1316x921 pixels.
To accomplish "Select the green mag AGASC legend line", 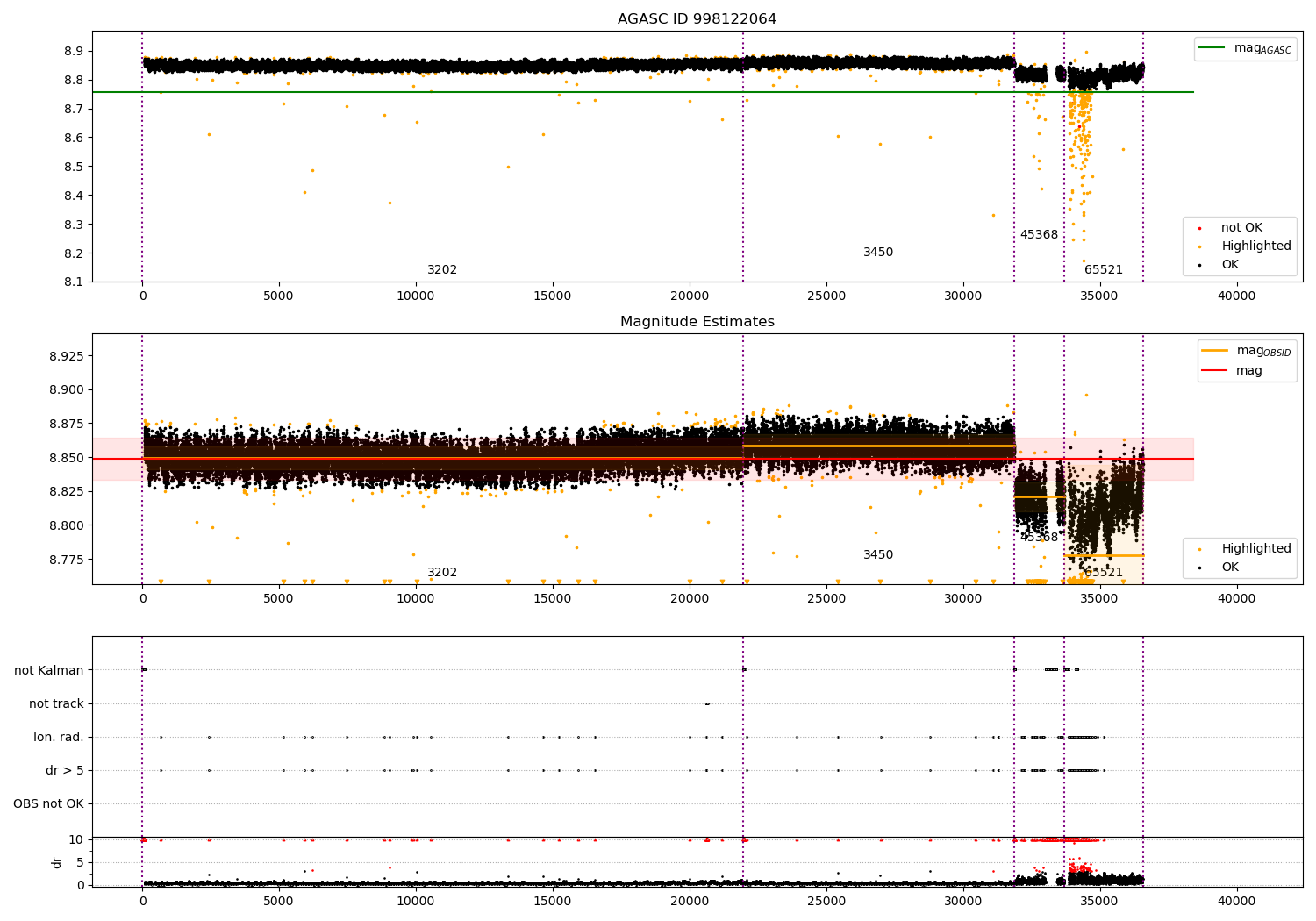I will click(x=1213, y=47).
